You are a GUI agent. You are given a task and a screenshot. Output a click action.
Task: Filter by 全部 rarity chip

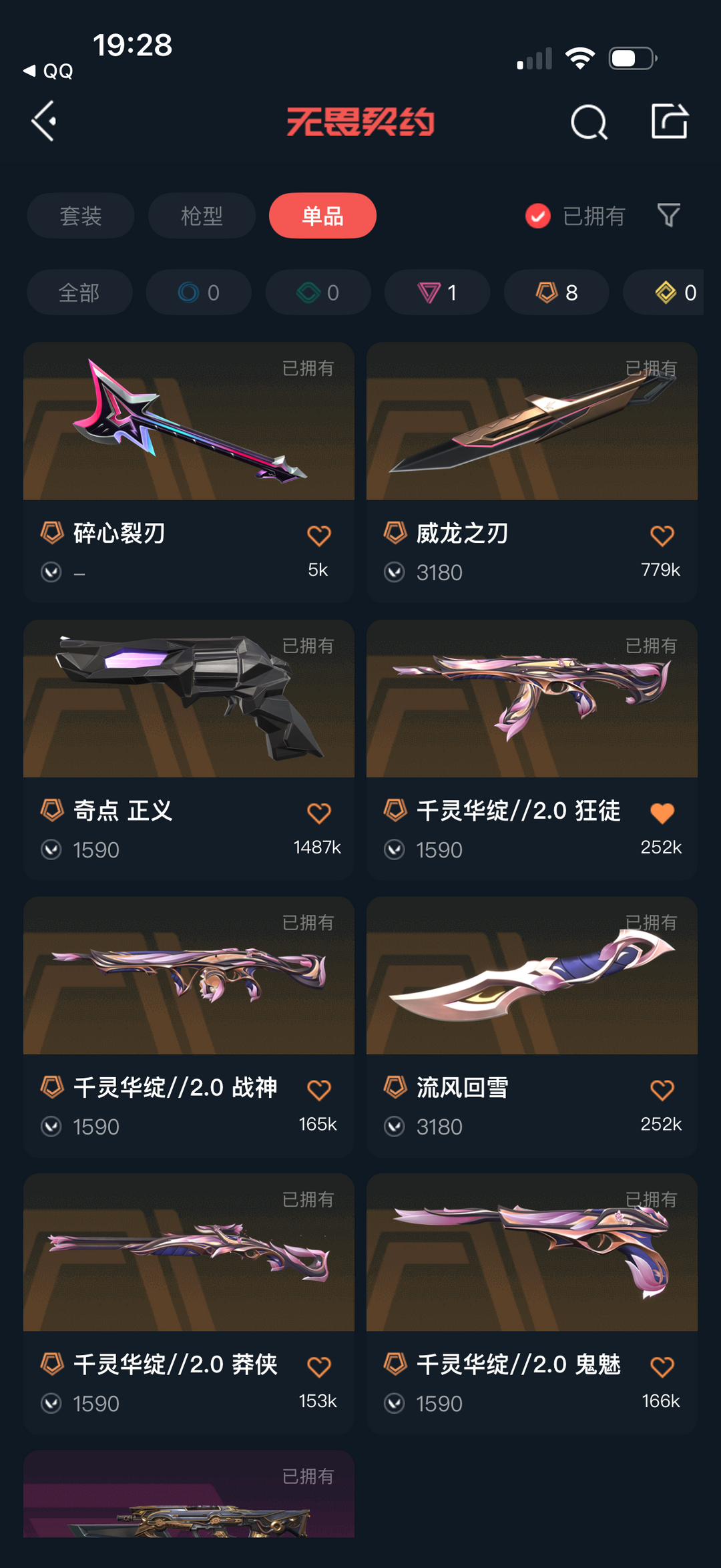(79, 292)
